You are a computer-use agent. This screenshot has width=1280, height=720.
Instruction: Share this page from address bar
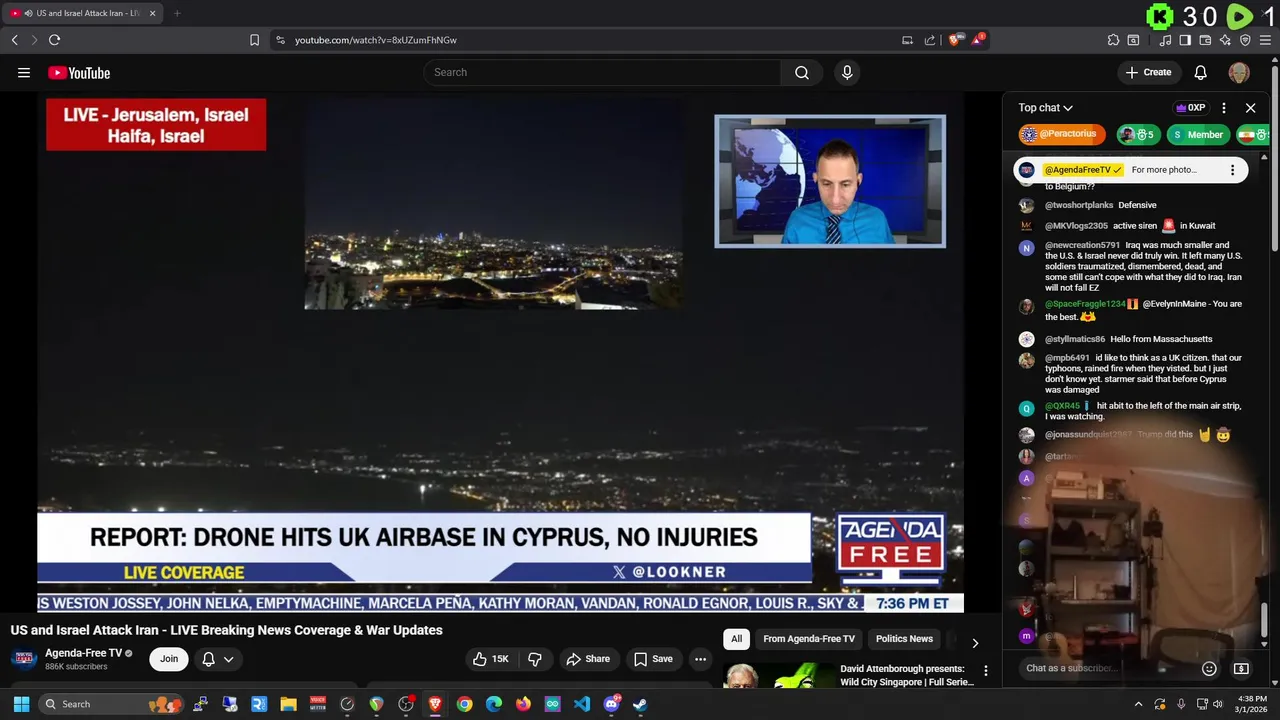930,40
